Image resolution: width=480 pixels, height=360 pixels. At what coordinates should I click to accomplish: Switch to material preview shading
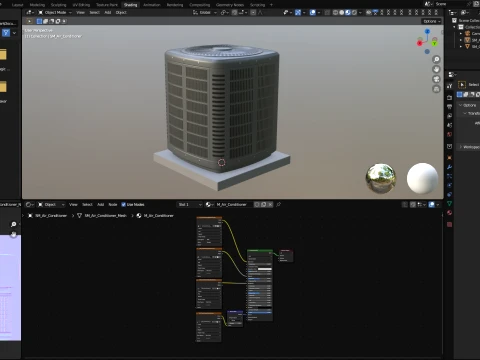click(348, 12)
